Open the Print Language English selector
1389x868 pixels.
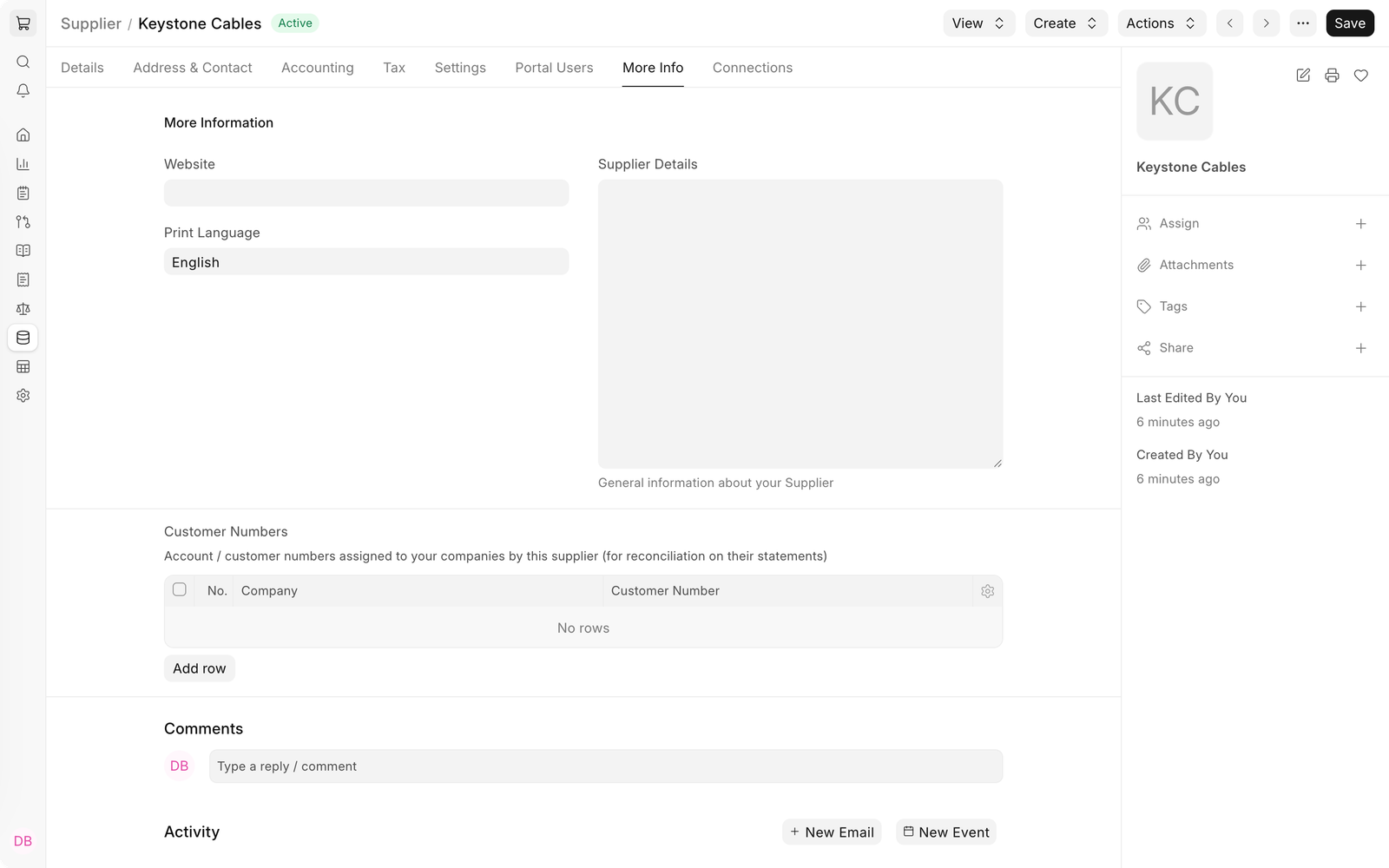point(366,262)
